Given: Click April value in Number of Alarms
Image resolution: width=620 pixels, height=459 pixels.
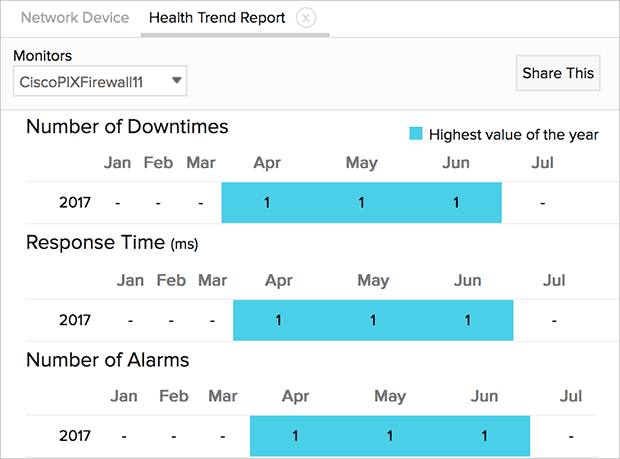Looking at the screenshot, I should point(296,437).
